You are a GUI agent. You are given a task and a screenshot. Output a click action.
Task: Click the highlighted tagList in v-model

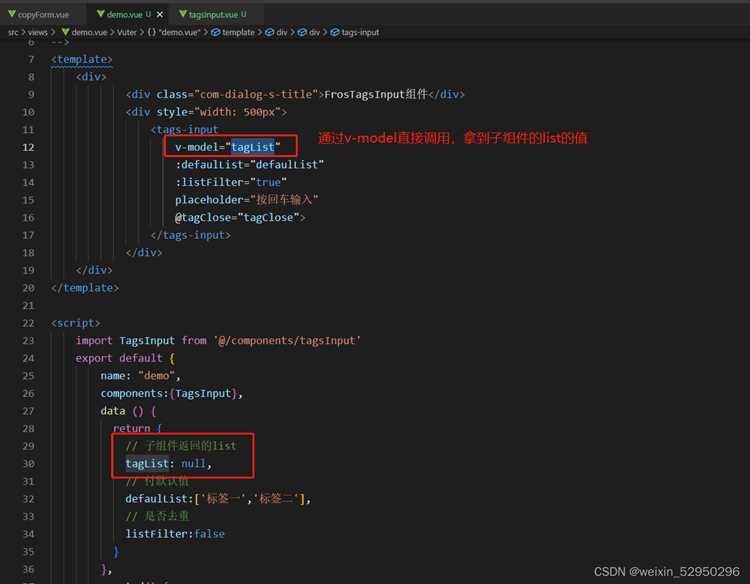[253, 147]
